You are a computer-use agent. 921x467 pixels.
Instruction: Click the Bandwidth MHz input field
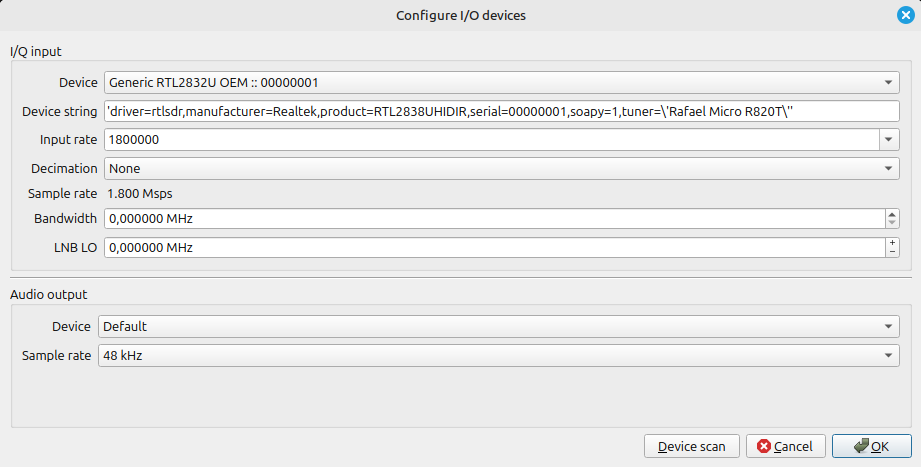495,219
